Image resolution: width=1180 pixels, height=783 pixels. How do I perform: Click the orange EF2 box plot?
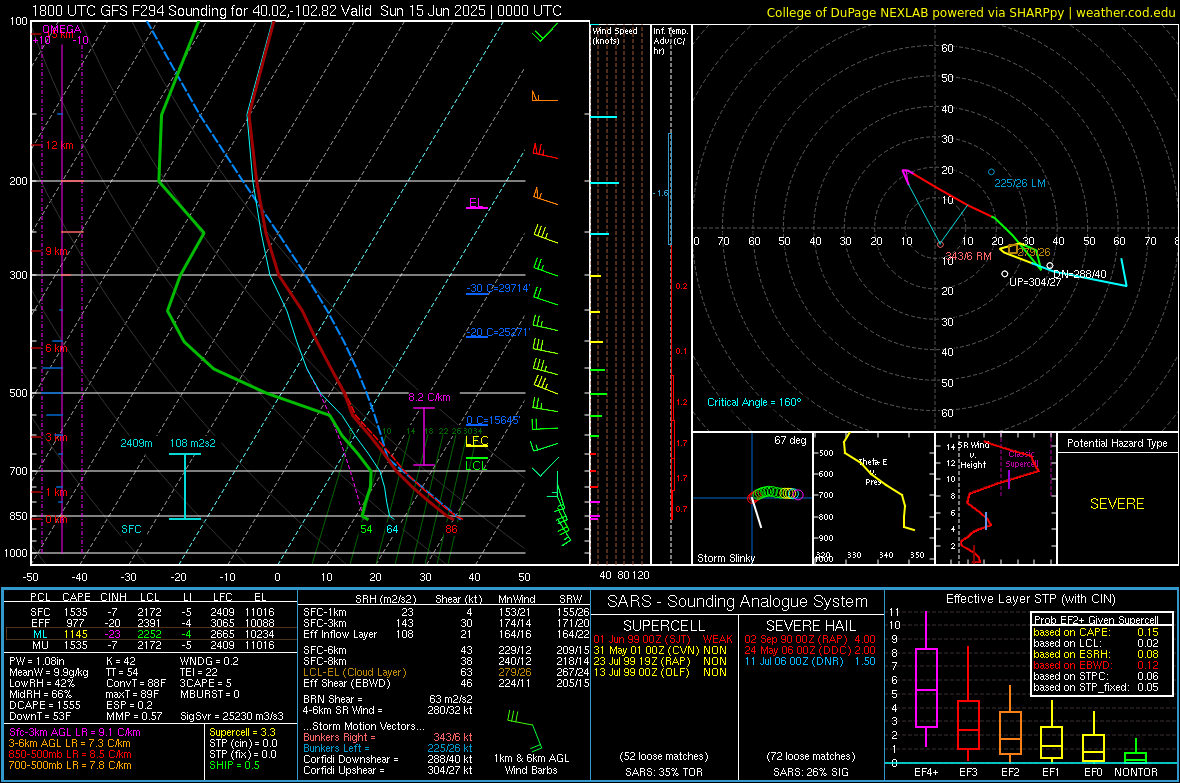[1010, 724]
